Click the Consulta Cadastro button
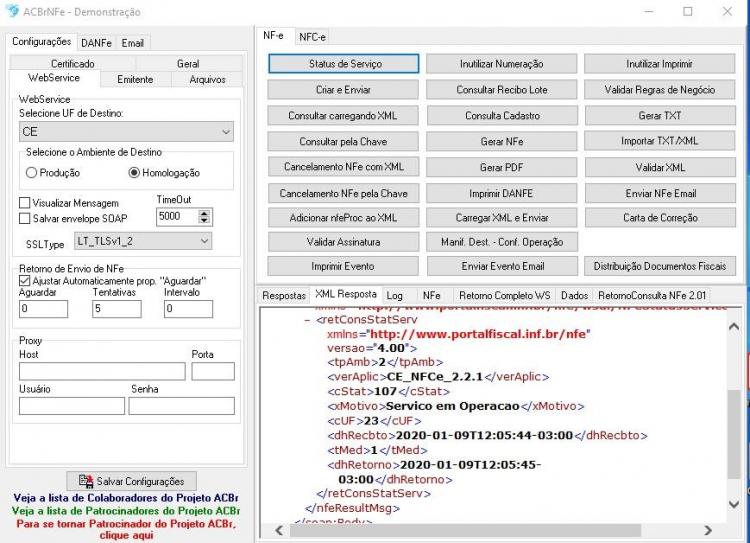This screenshot has width=750, height=543. [502, 115]
